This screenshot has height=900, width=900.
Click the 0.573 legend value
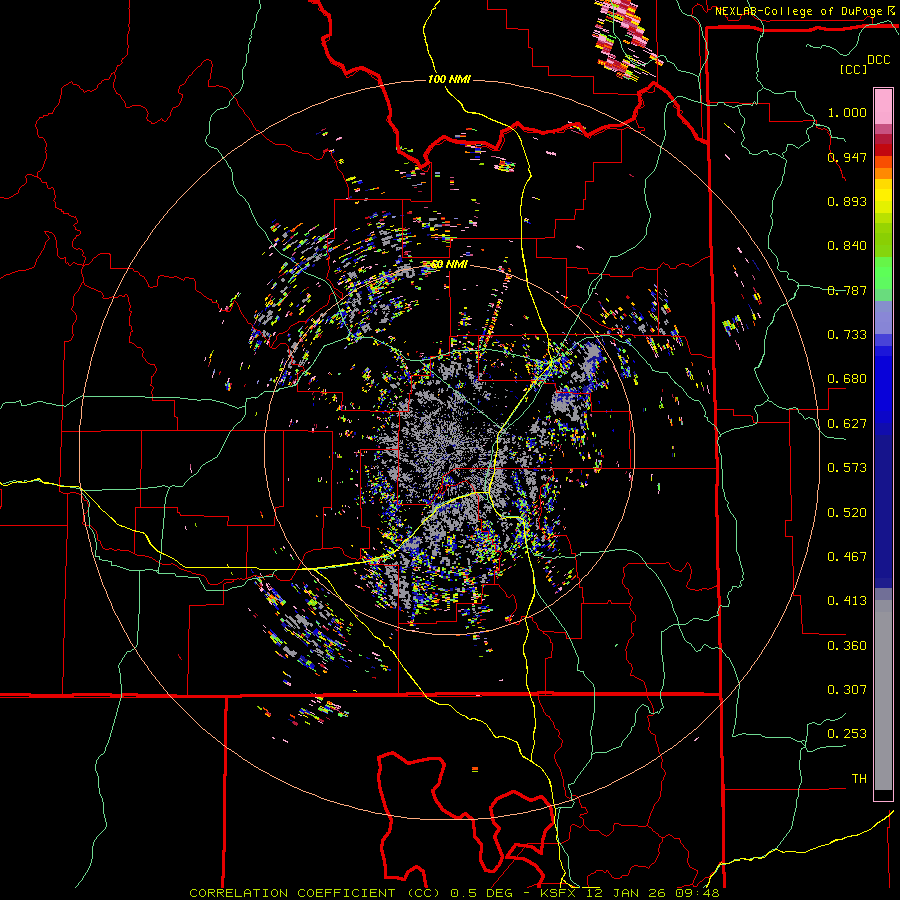847,468
